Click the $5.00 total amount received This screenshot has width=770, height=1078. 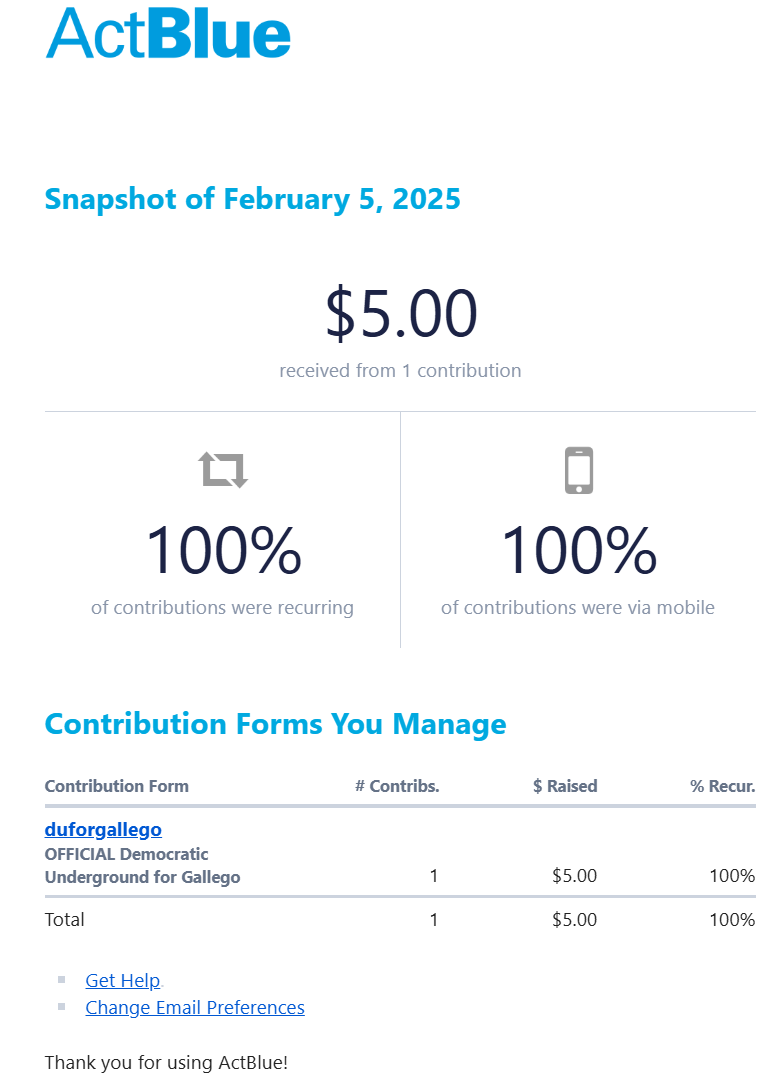[x=401, y=313]
